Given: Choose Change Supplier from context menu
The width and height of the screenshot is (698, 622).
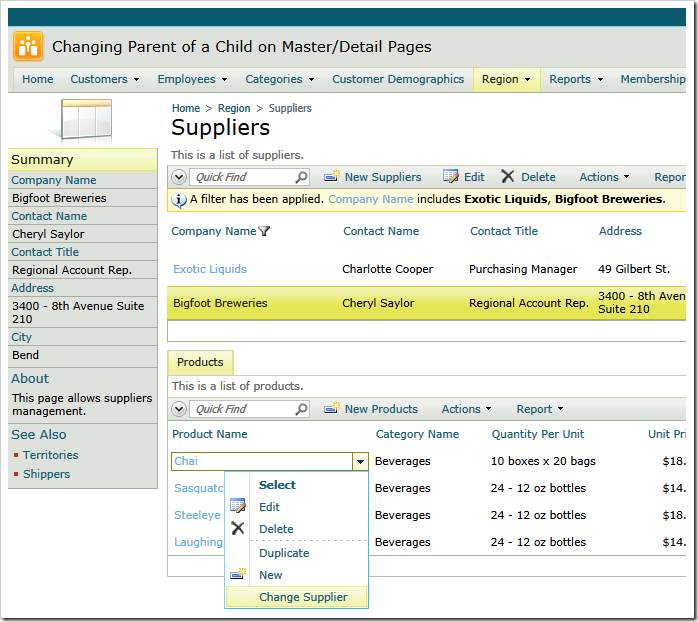Looking at the screenshot, I should [x=303, y=597].
